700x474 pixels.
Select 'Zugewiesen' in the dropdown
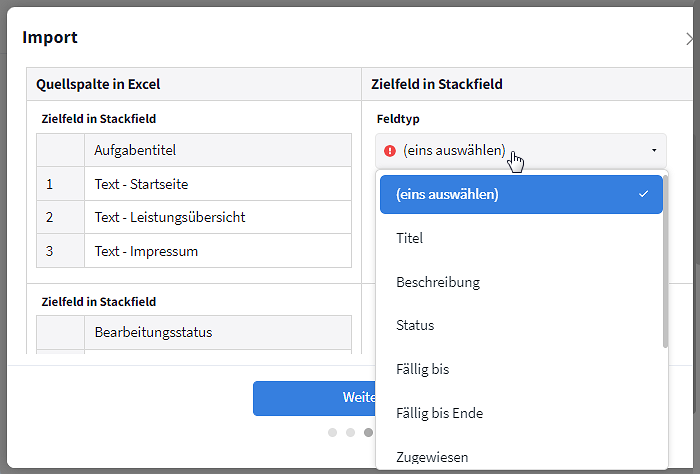pos(432,457)
